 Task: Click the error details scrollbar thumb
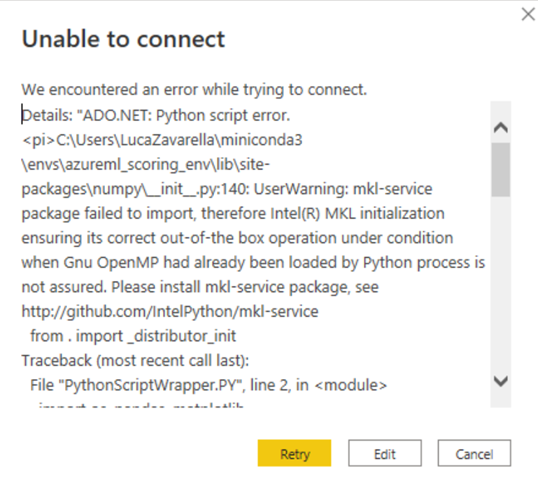tap(501, 170)
